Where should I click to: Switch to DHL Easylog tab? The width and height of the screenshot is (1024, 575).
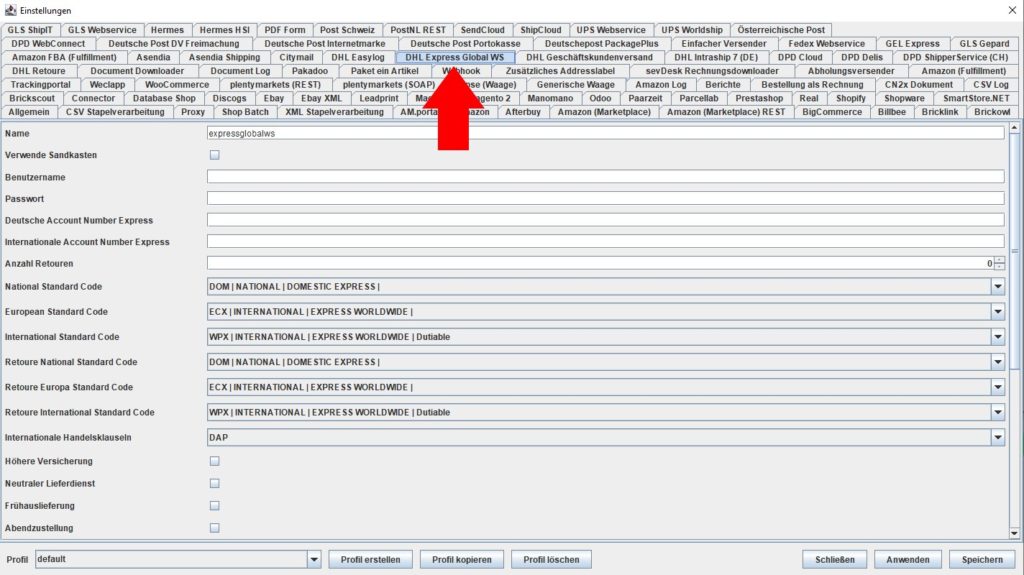tap(358, 58)
